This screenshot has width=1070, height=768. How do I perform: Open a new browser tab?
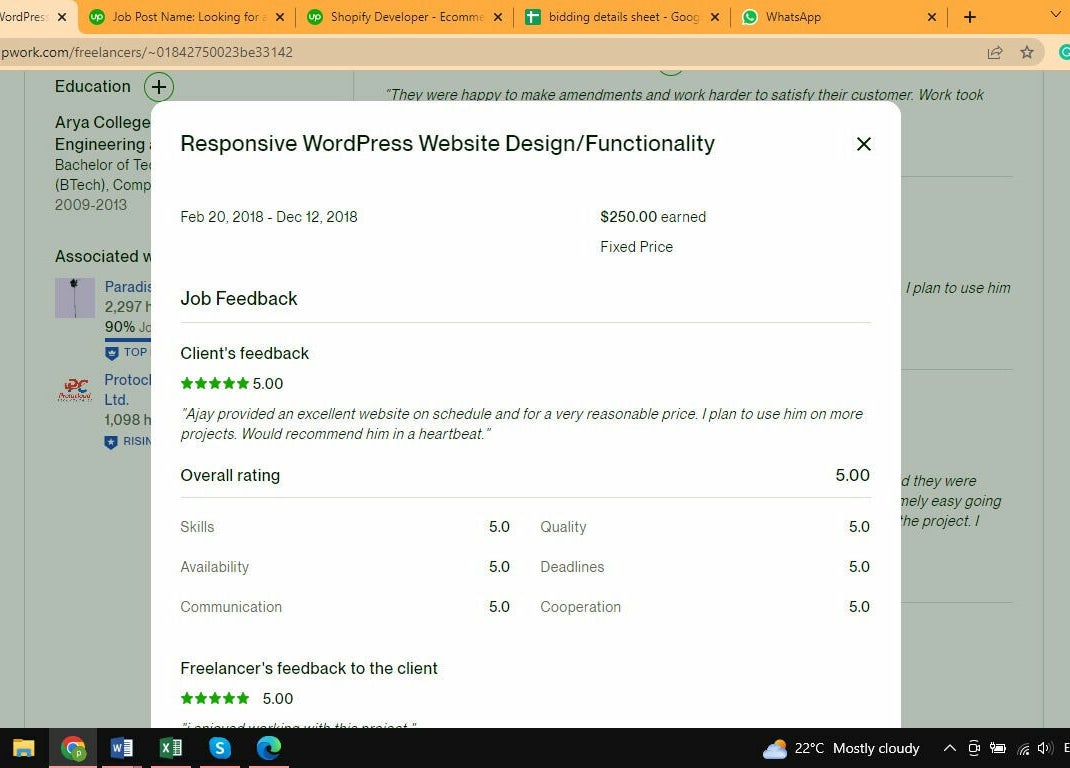pyautogui.click(x=969, y=17)
